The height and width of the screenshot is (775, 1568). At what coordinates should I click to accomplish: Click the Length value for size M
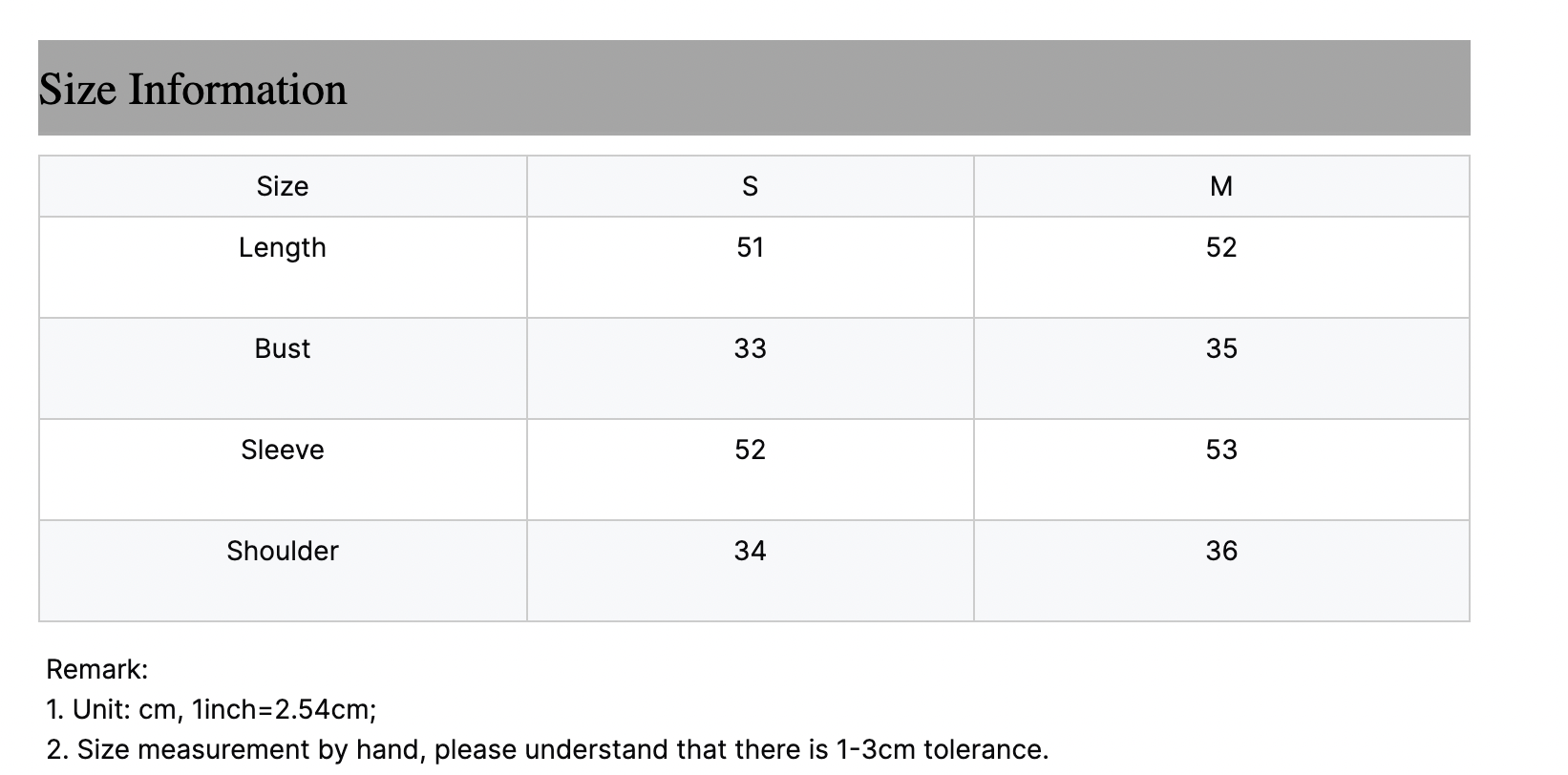coord(1220,248)
